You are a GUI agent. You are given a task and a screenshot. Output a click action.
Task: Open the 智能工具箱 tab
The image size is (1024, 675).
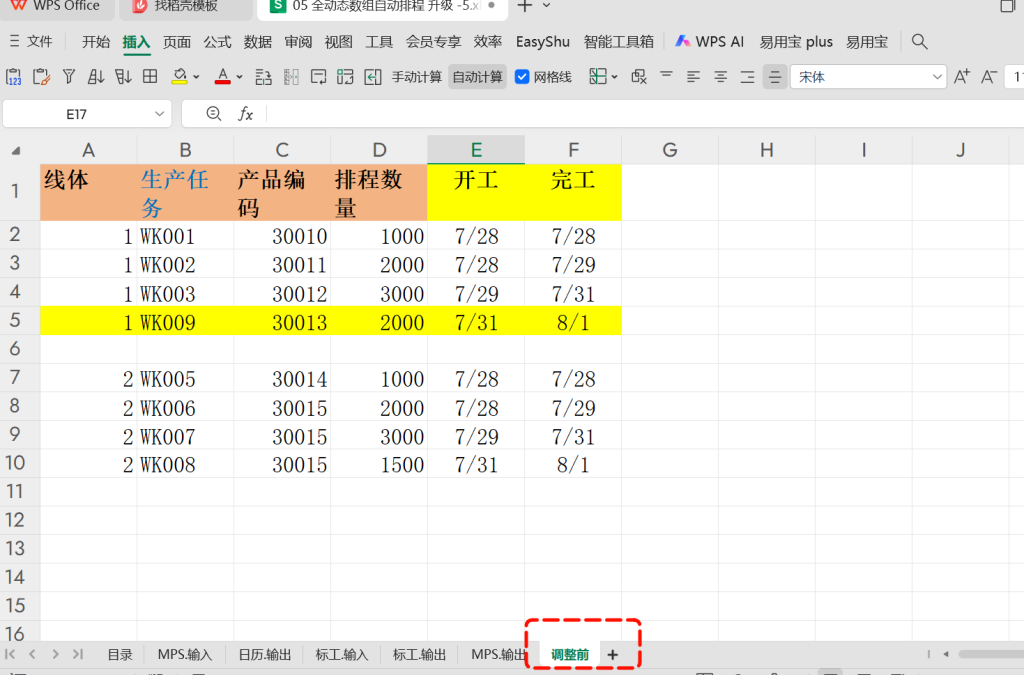(618, 42)
